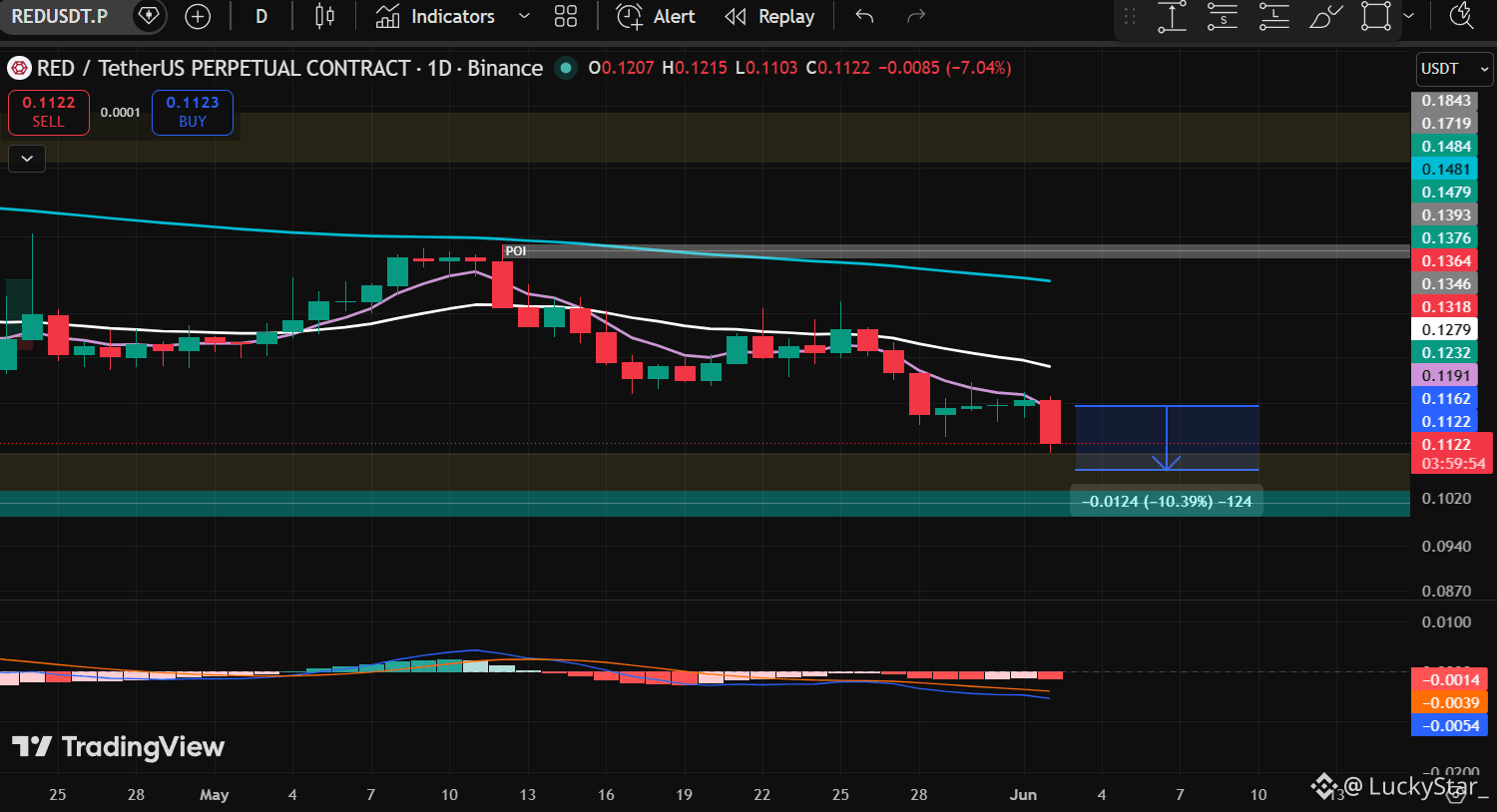Click the 16 date on the time axis
The height and width of the screenshot is (812, 1497).
point(606,795)
